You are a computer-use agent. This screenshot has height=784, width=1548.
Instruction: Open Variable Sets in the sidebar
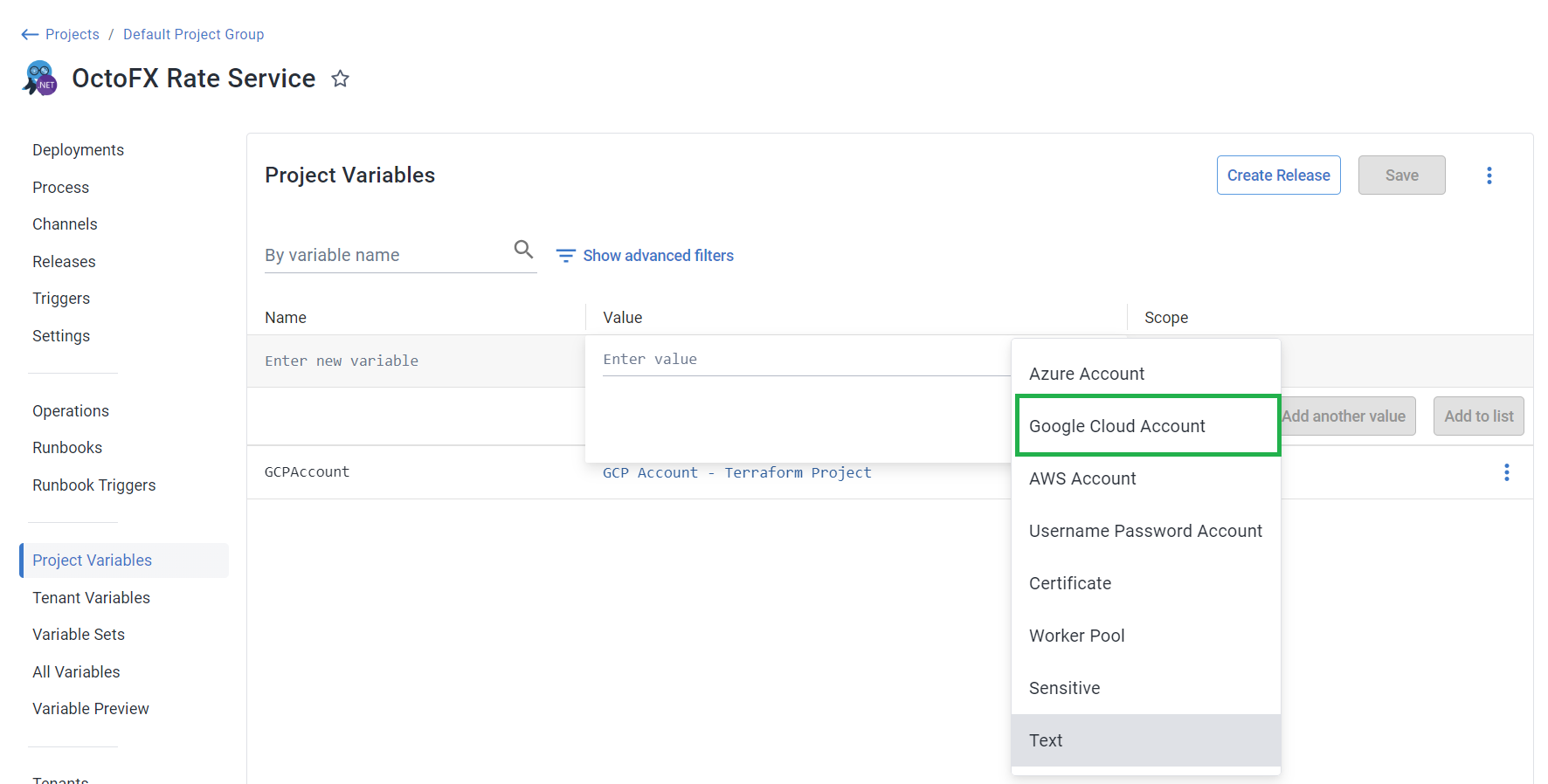[79, 635]
